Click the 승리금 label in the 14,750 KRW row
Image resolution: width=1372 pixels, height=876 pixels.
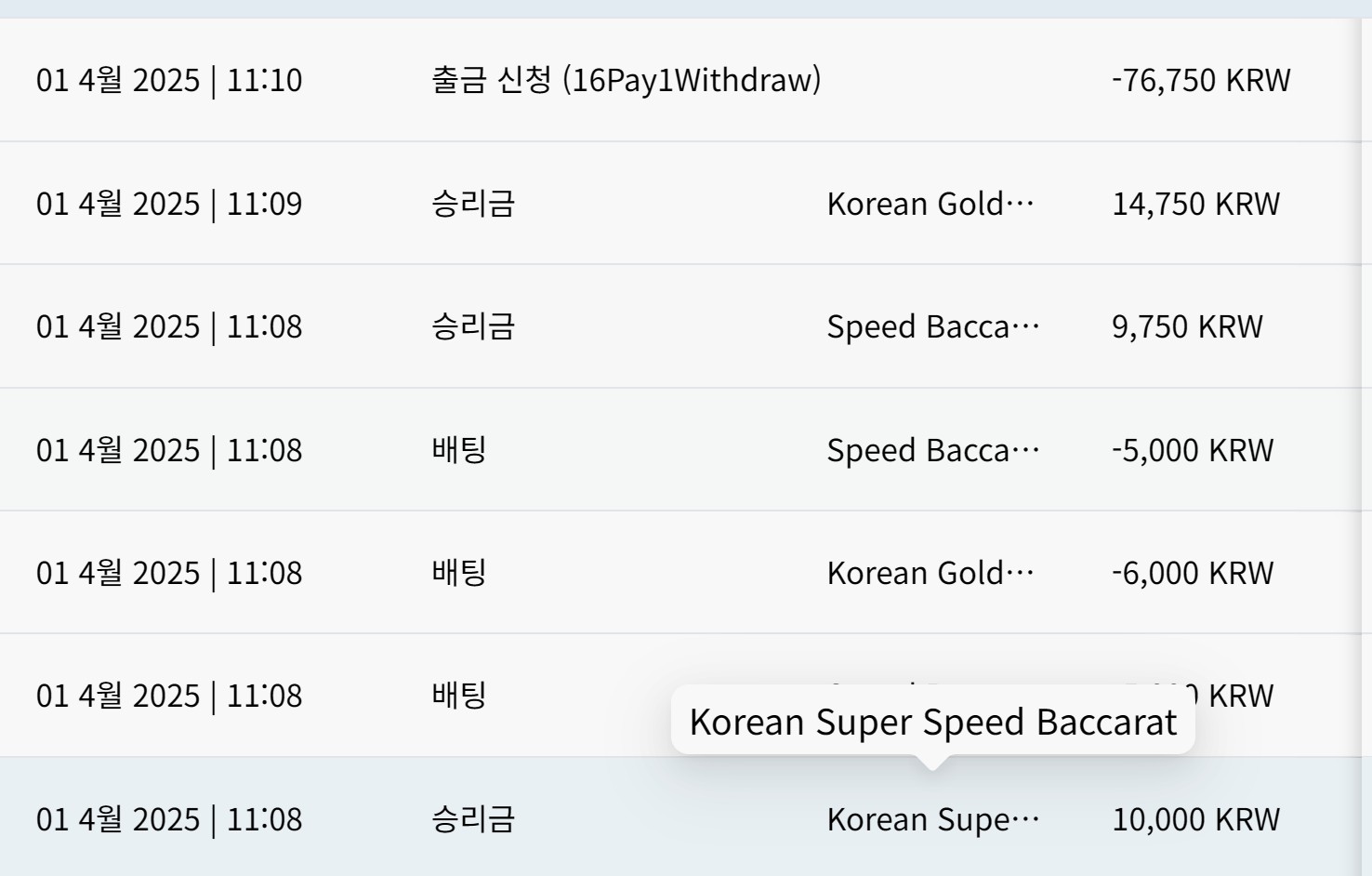473,204
